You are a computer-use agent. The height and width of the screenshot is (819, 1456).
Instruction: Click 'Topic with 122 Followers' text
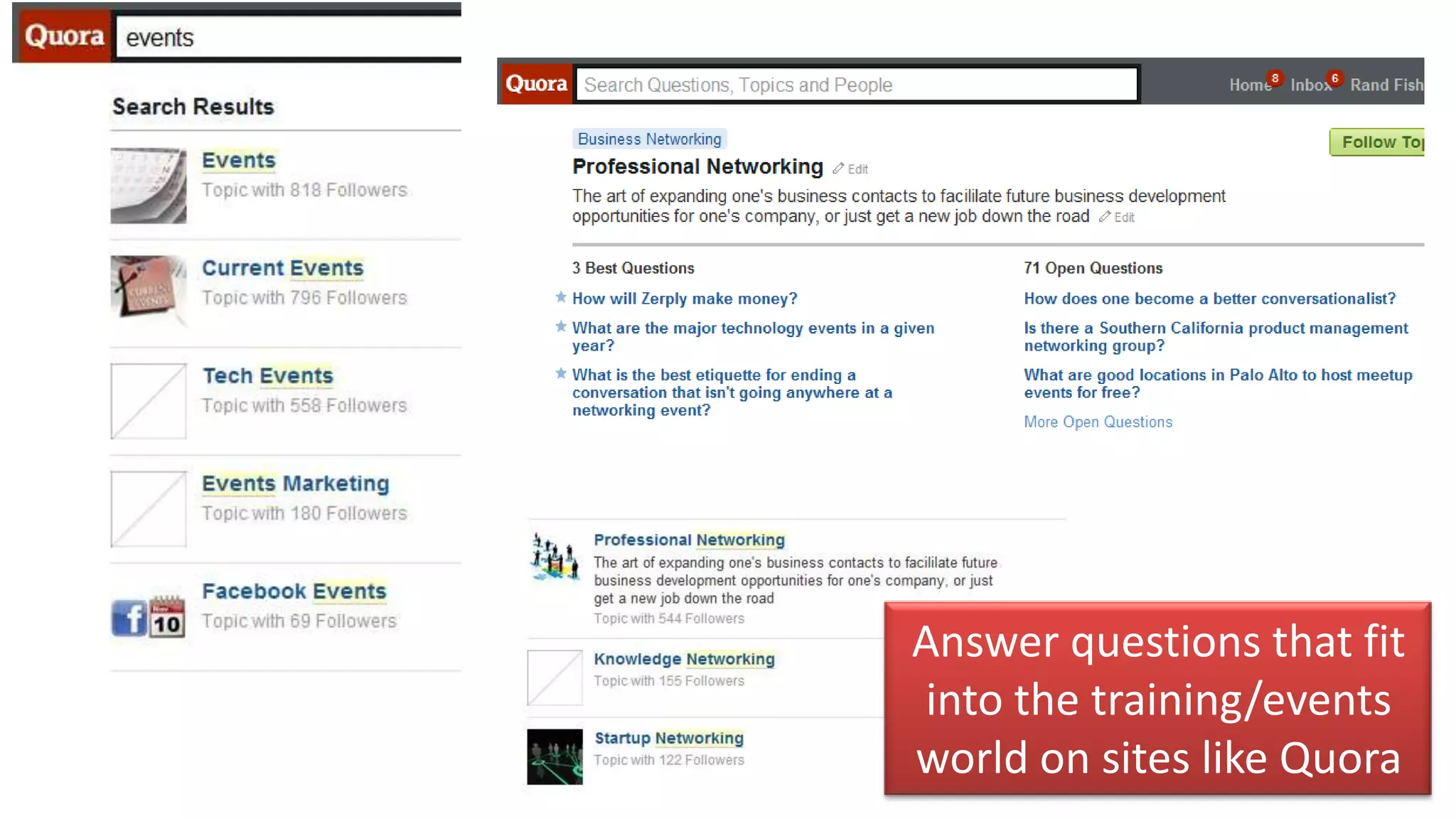click(x=669, y=760)
